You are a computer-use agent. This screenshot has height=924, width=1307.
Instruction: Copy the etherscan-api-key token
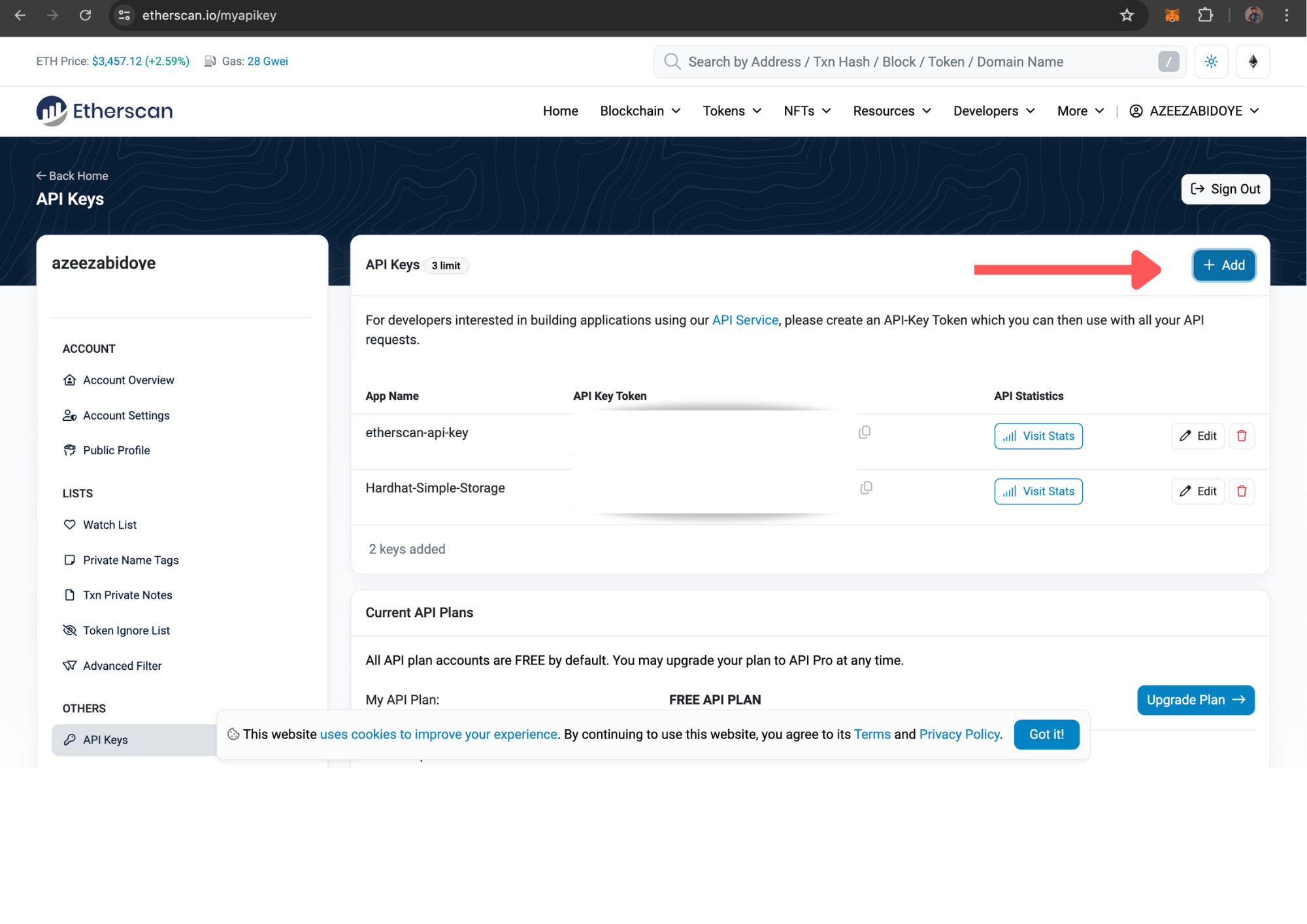[865, 432]
